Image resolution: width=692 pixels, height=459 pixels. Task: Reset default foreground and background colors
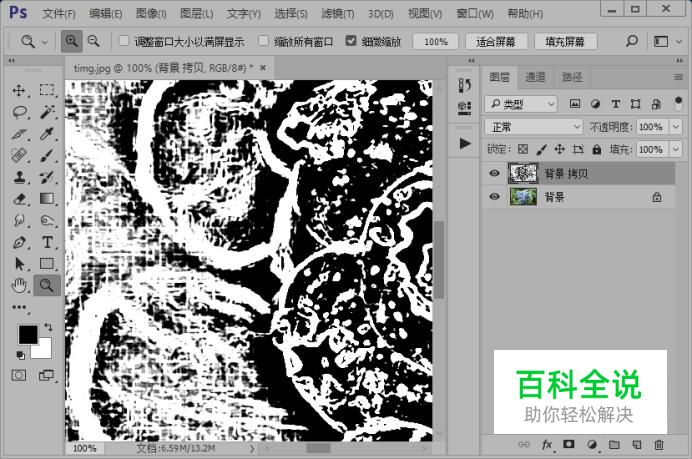[x=20, y=355]
